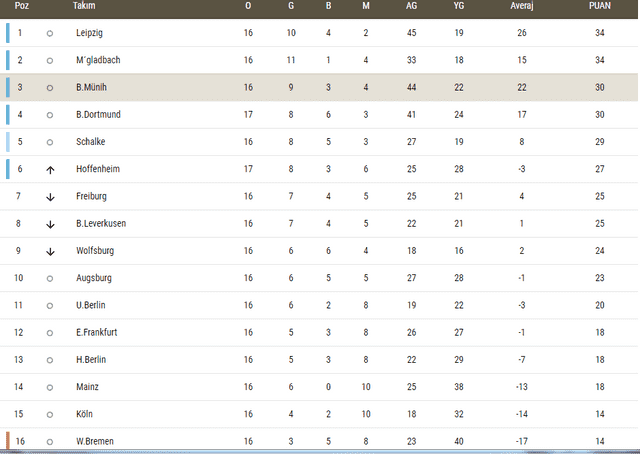Image resolution: width=640 pixels, height=454 pixels.
Task: Select the Köln table row
Action: [319, 414]
